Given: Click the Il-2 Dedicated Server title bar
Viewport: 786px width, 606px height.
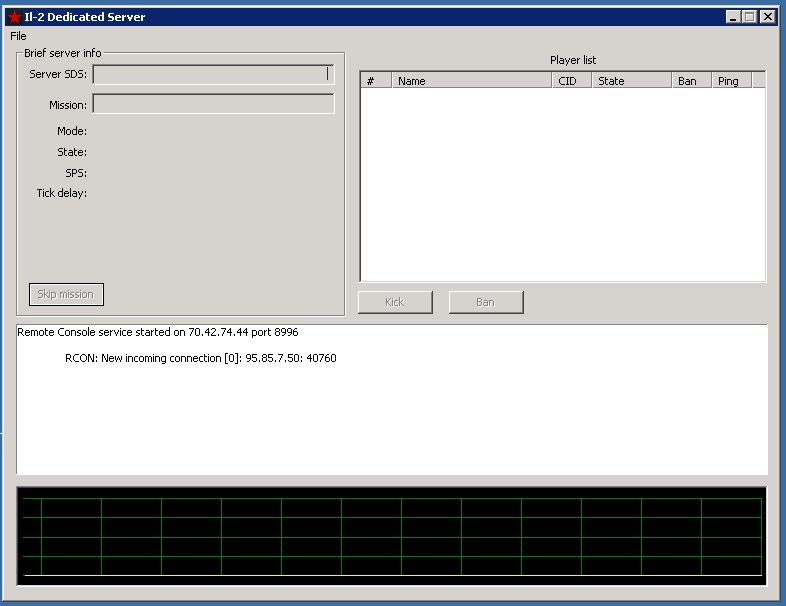Looking at the screenshot, I should 391,17.
